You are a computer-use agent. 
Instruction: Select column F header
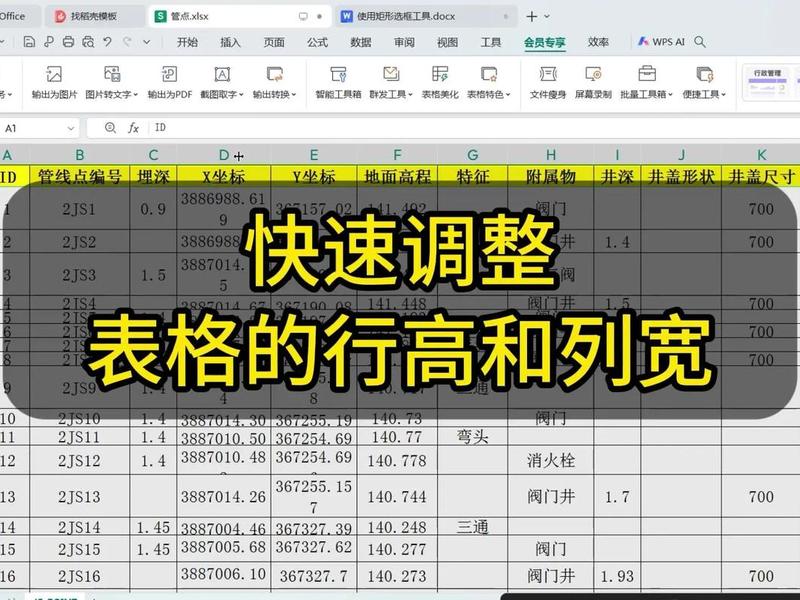[x=397, y=155]
